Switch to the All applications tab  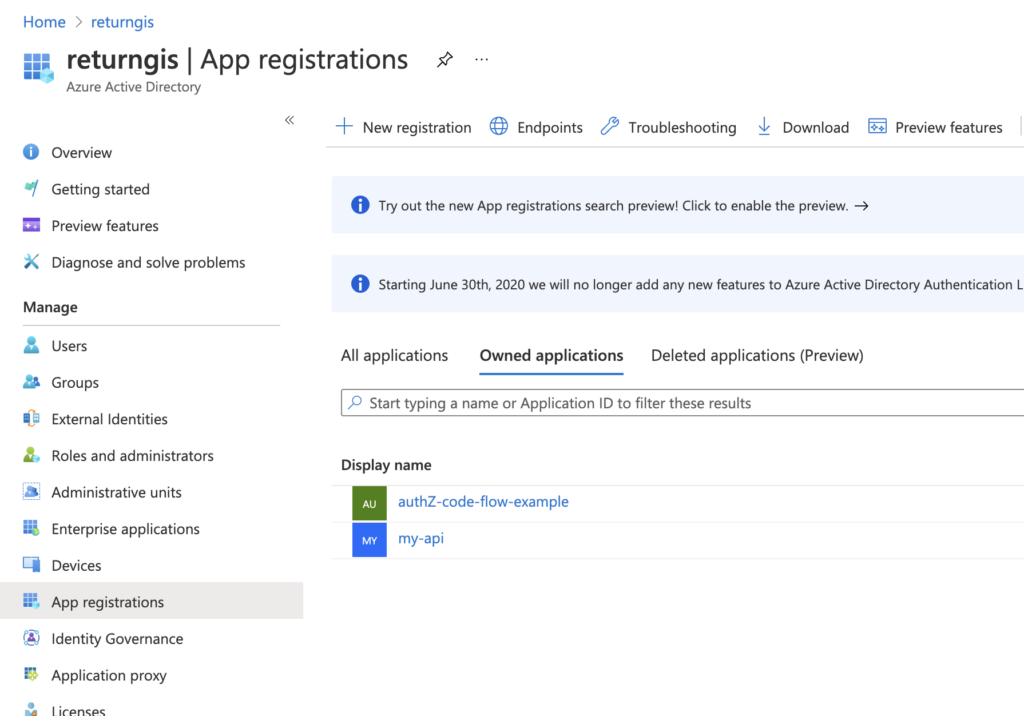click(x=394, y=355)
